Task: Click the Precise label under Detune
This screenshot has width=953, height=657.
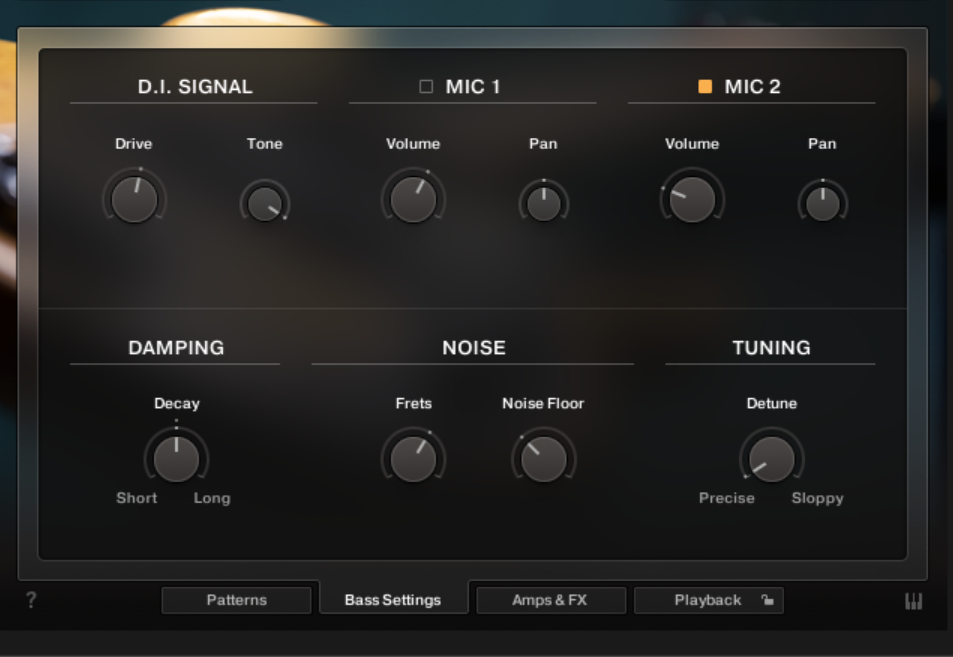Action: click(727, 498)
